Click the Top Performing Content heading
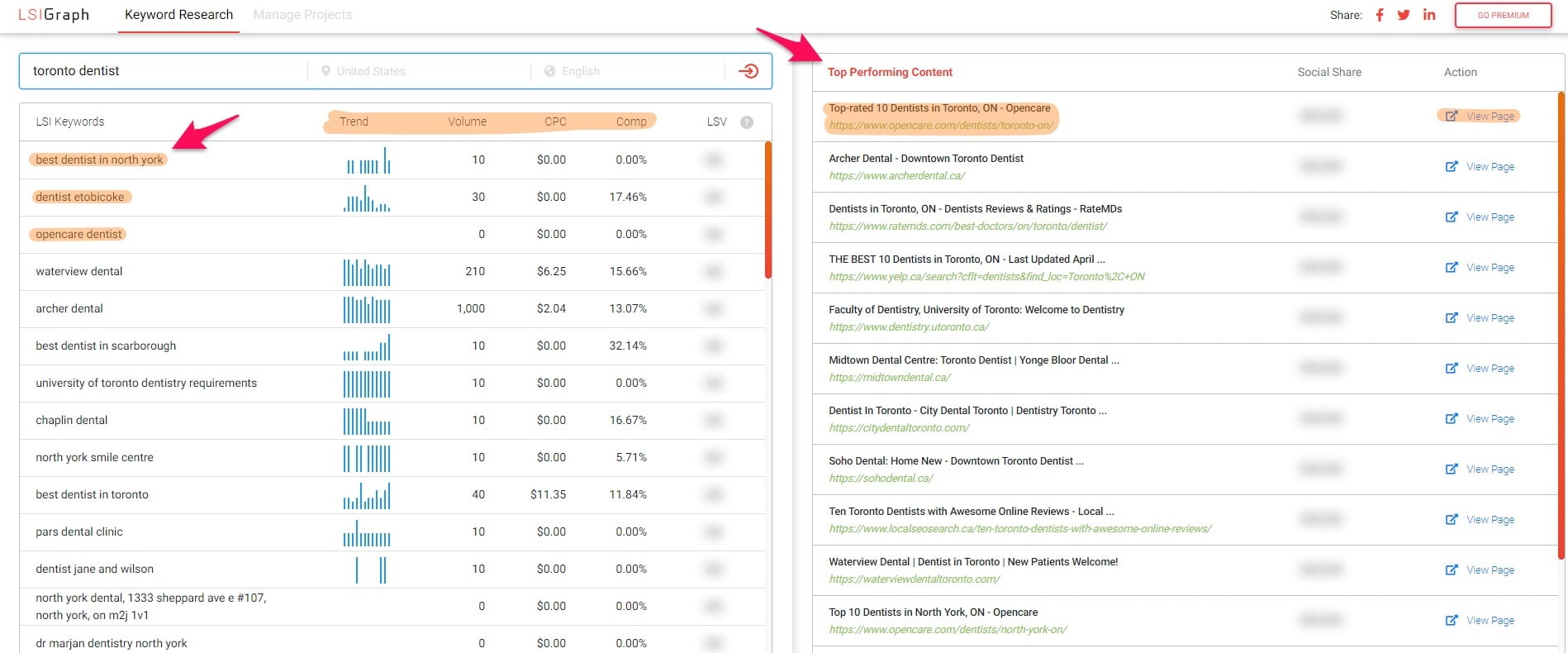 pos(890,72)
